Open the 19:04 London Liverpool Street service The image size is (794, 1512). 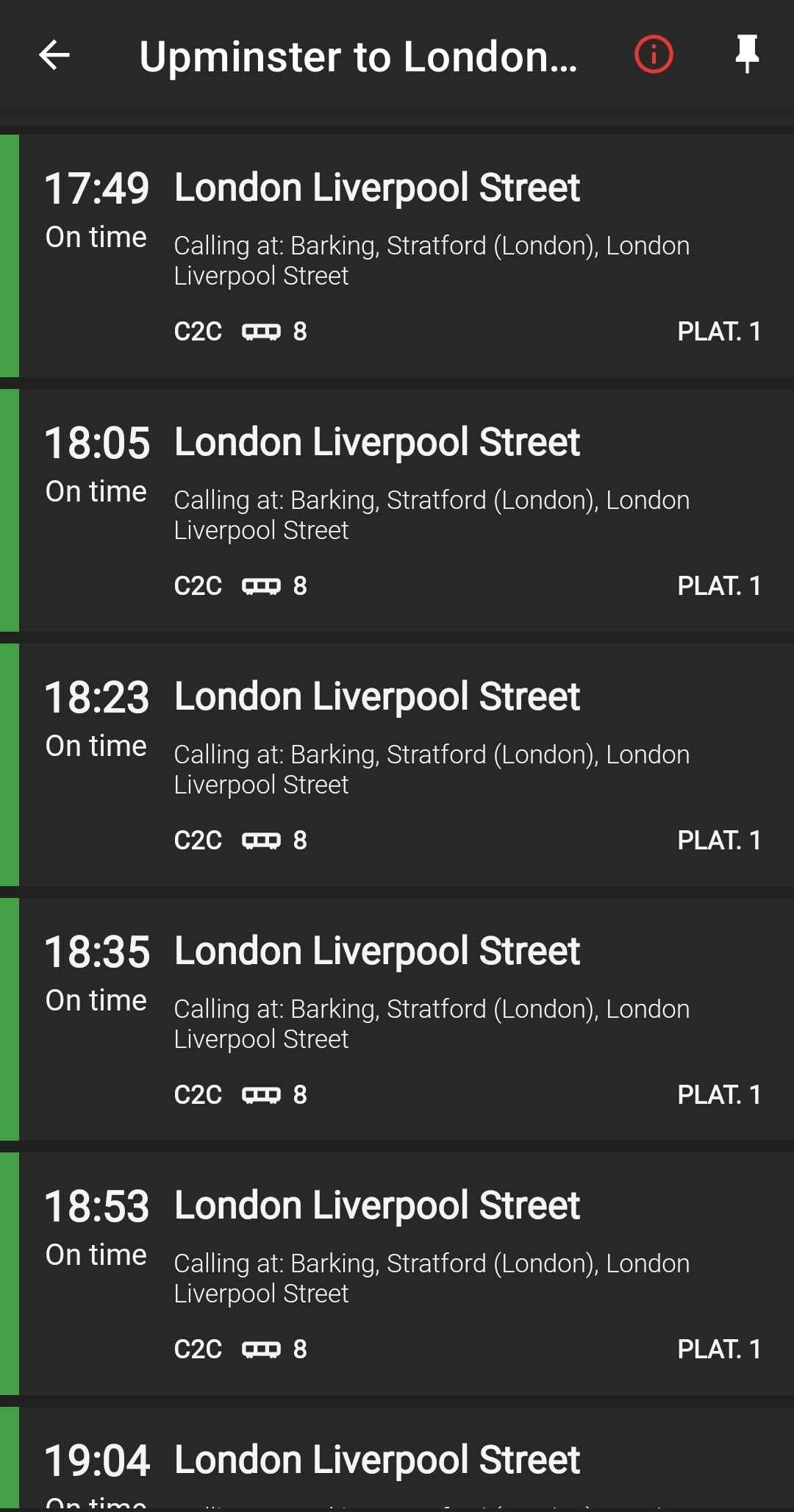[x=397, y=1459]
